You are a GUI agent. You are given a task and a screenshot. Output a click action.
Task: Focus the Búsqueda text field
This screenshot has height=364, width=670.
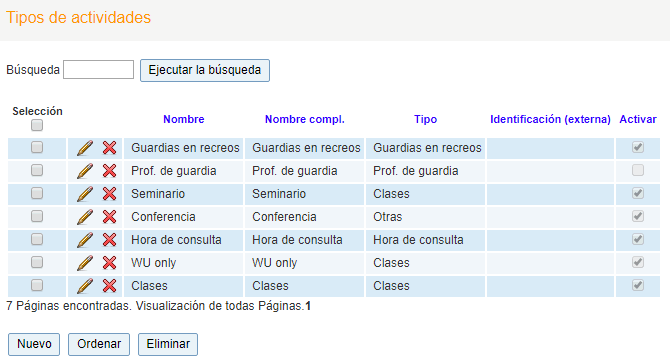coord(98,70)
